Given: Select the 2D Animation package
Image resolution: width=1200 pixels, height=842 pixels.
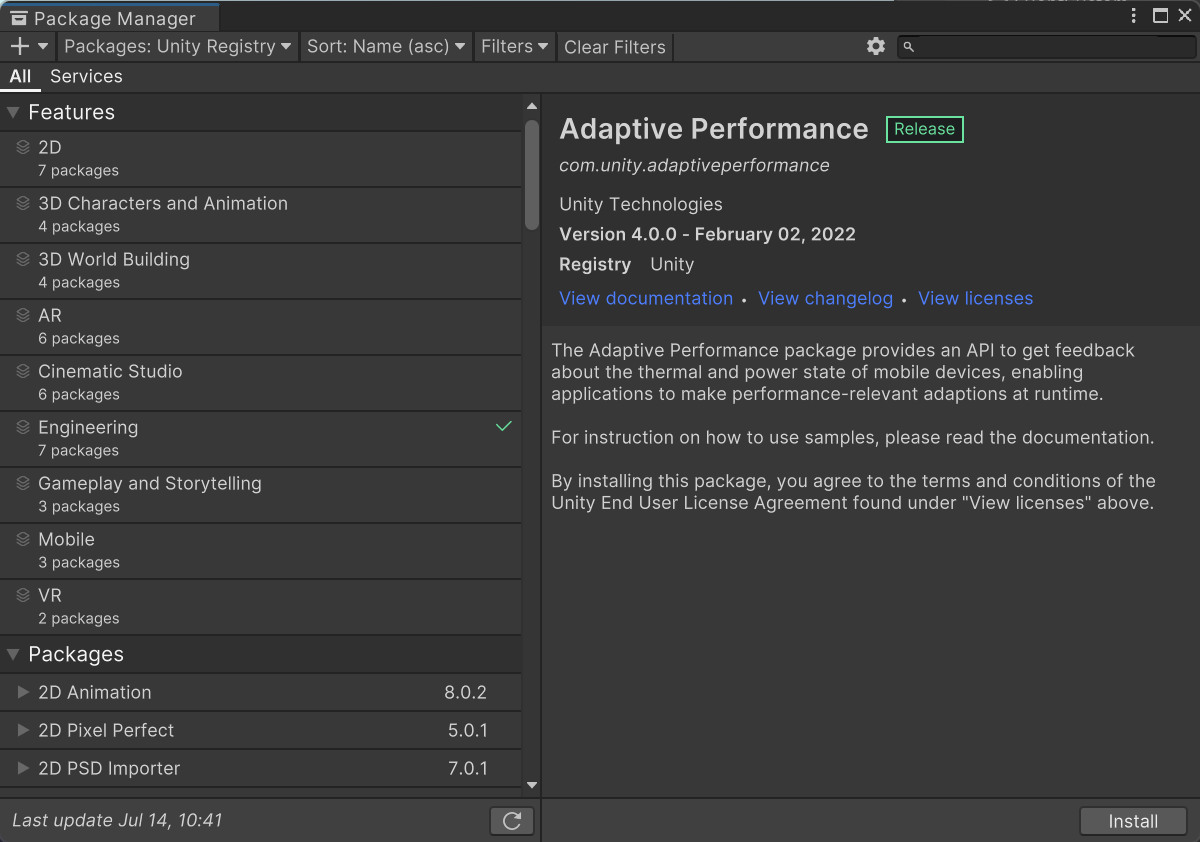Looking at the screenshot, I should pos(261,692).
